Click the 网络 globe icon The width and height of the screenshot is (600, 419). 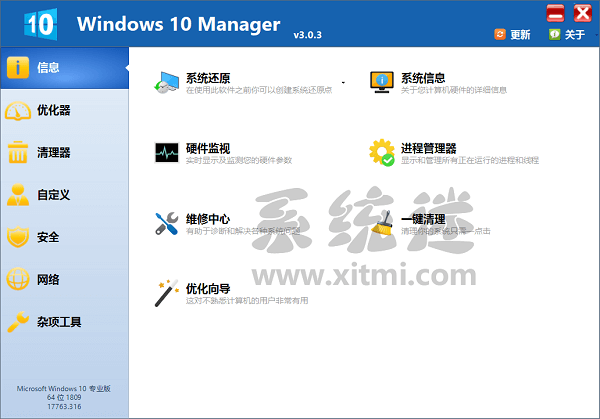(x=18, y=279)
